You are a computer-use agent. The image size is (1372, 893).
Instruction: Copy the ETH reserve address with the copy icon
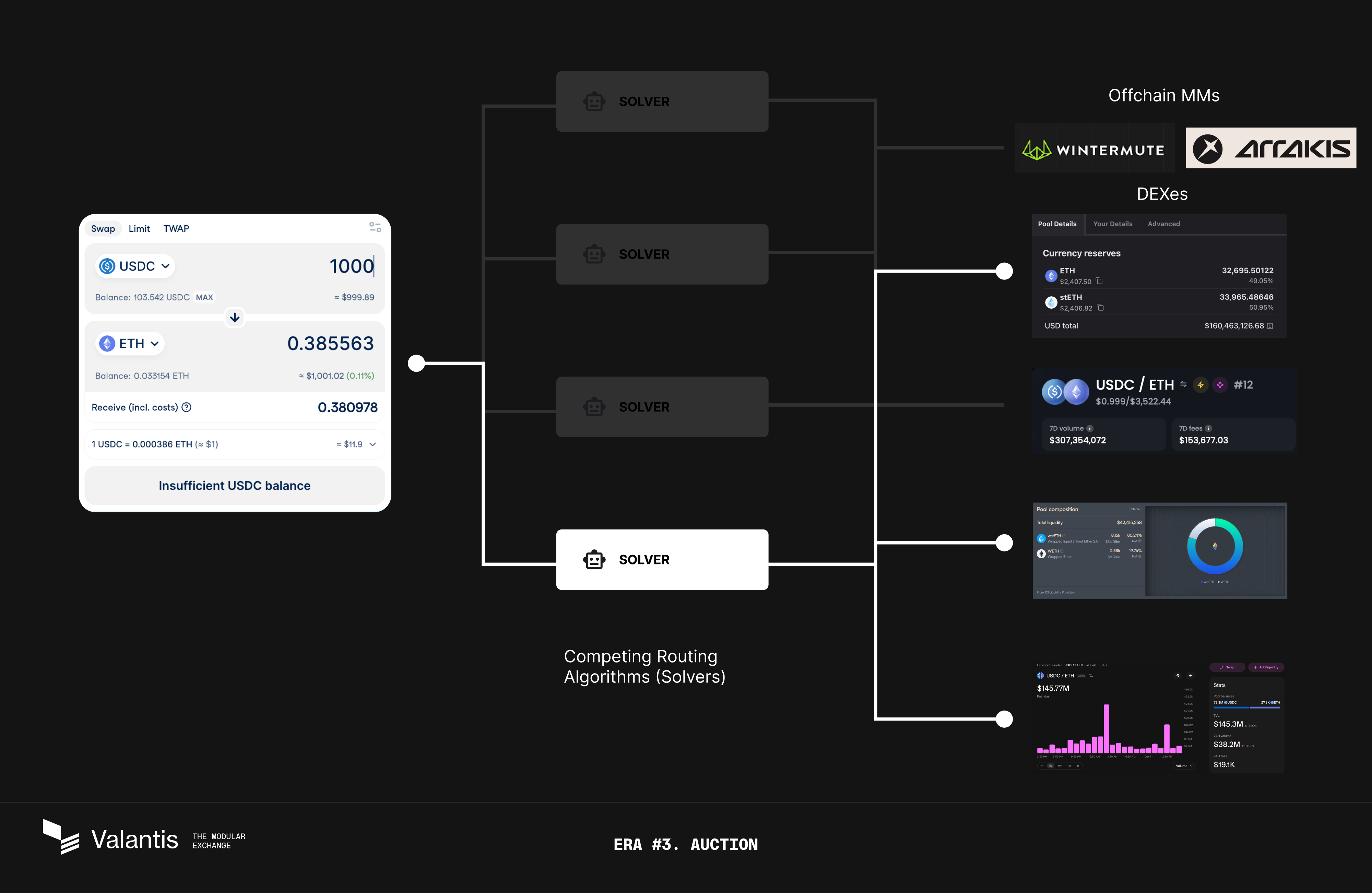tap(1099, 281)
